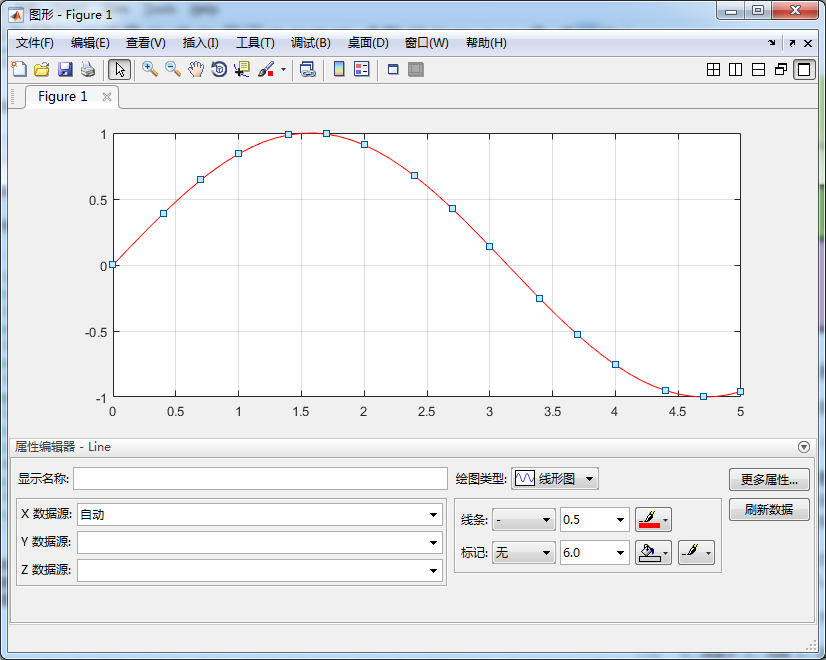Select the Zoom Out magnifier tool
This screenshot has width=826, height=660.
tap(173, 69)
